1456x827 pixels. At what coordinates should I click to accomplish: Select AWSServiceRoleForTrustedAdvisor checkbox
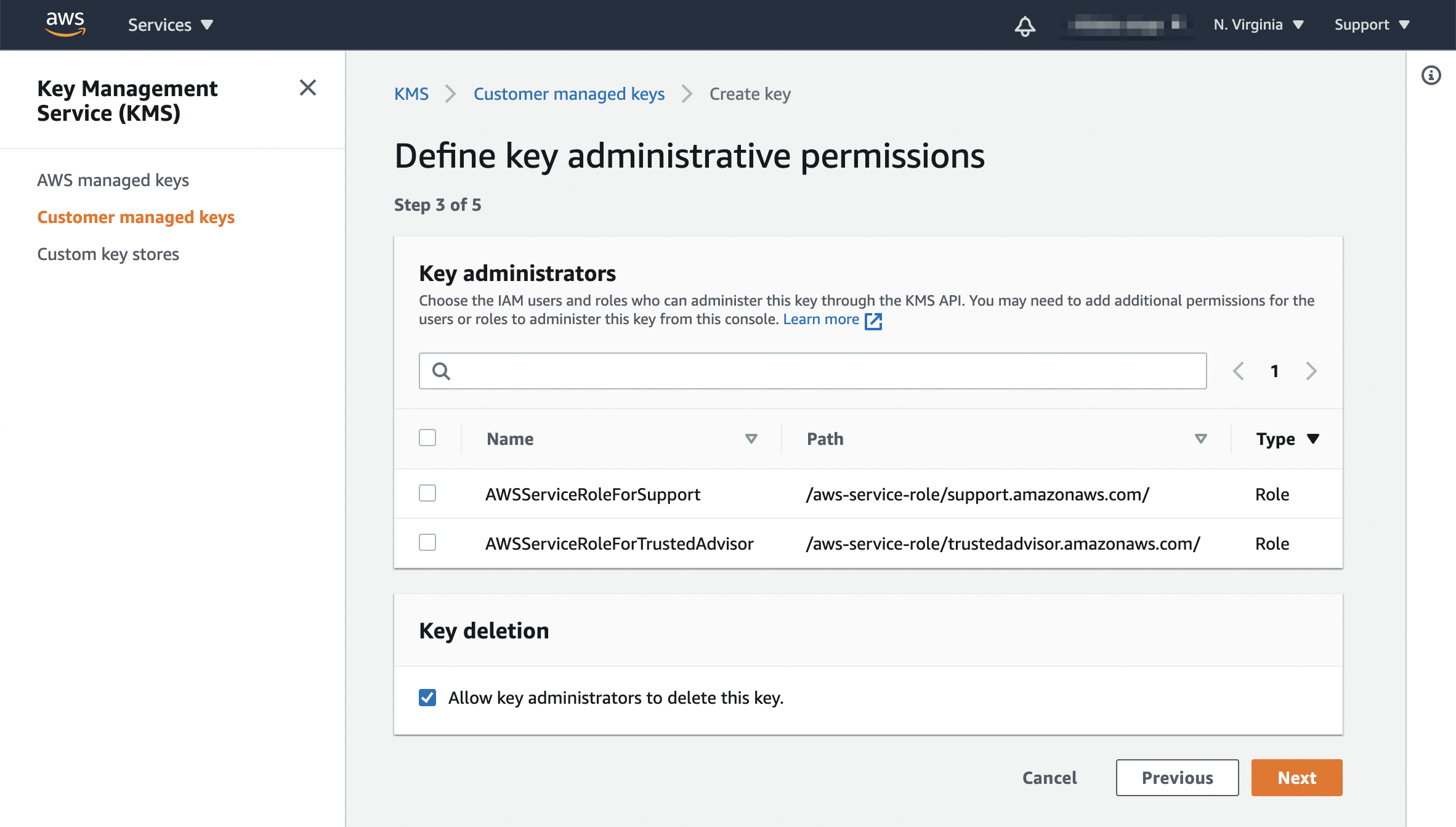(x=427, y=542)
